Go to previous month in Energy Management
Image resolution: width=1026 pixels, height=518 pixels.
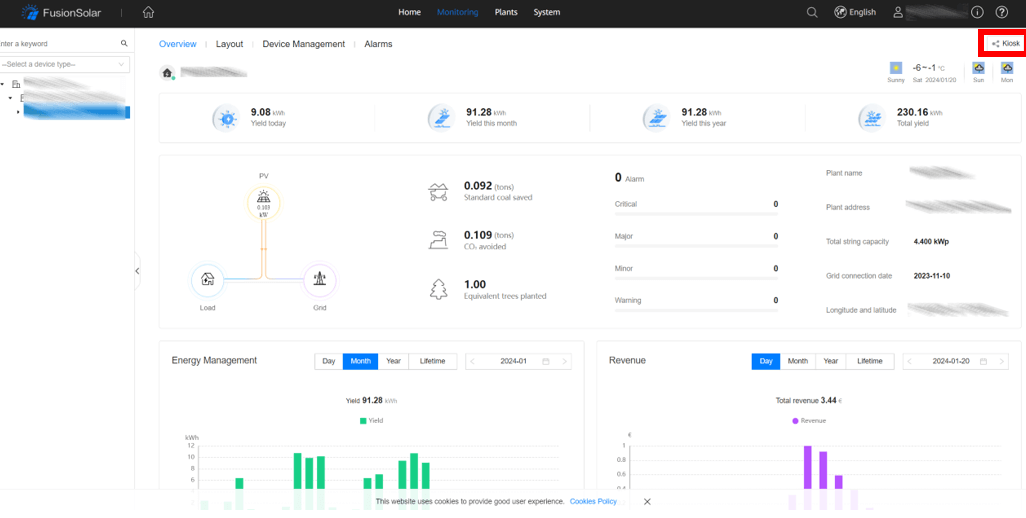[472, 361]
